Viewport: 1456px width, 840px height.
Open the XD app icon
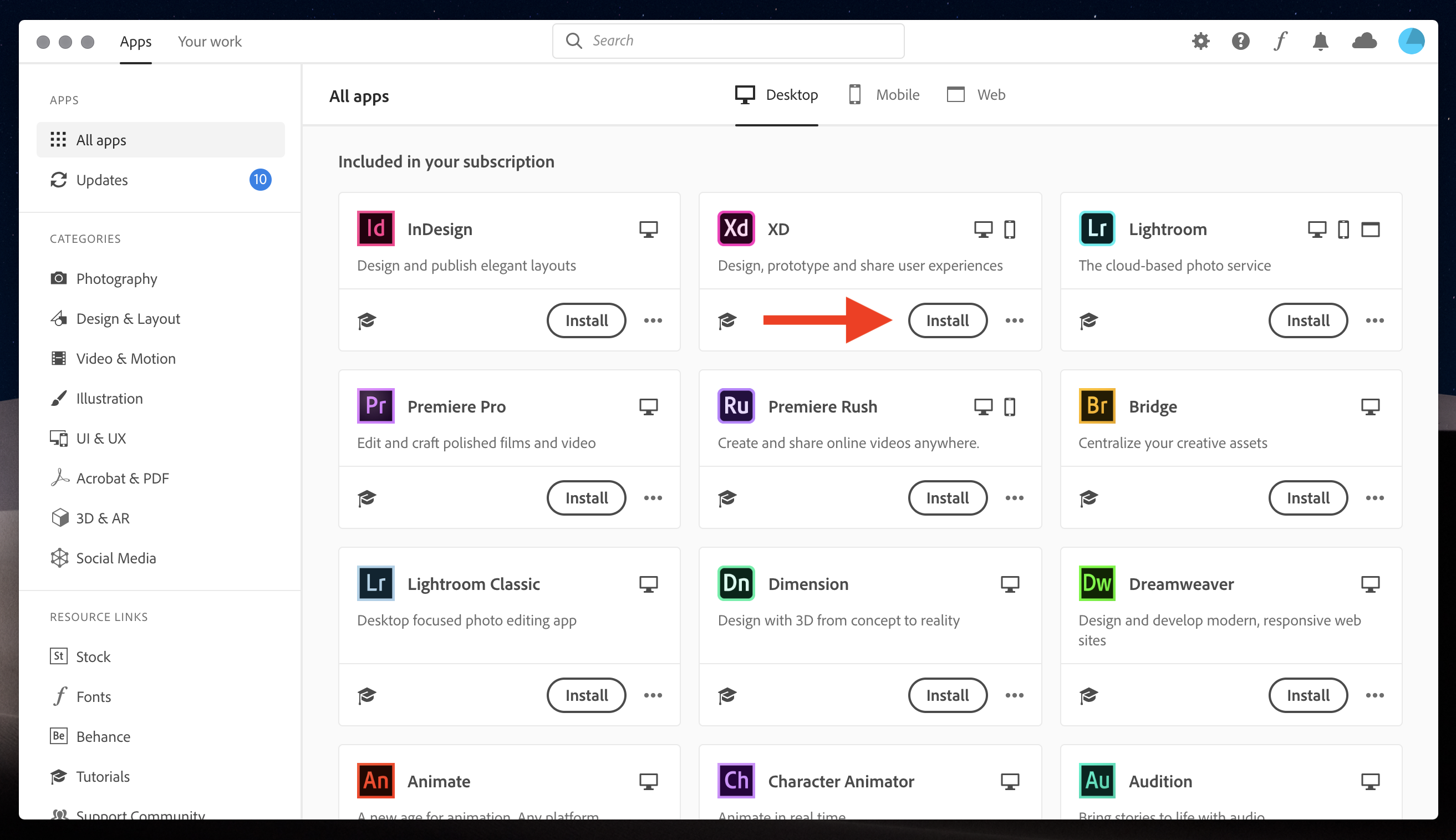tap(736, 228)
